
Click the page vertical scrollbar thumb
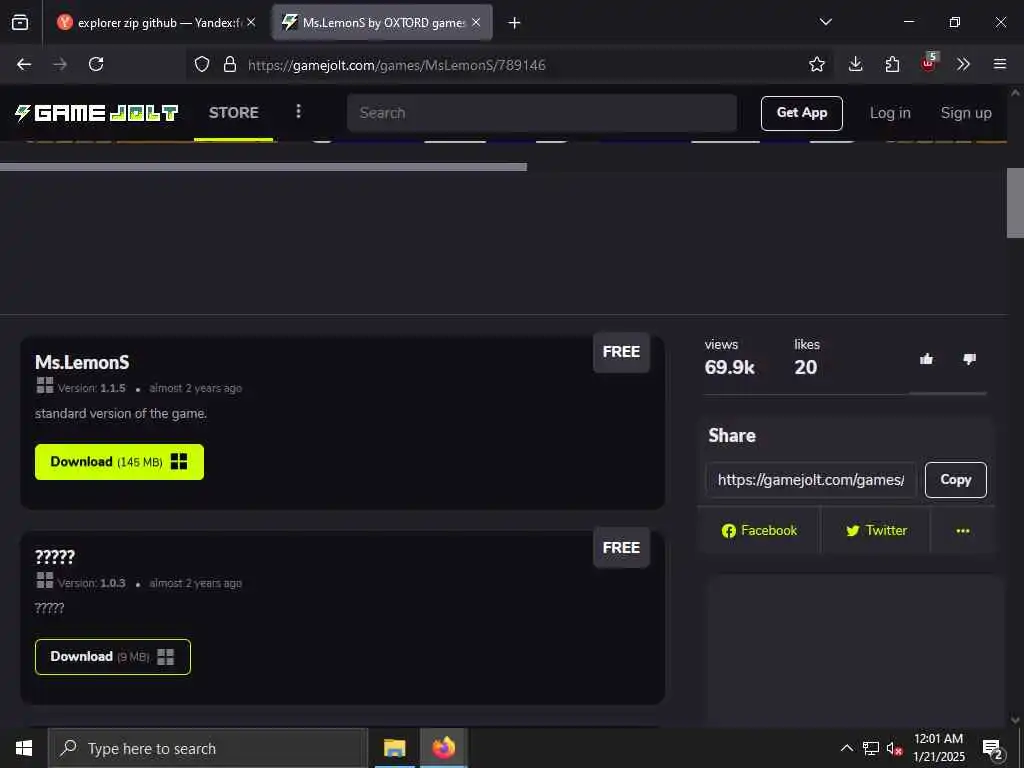[x=1015, y=203]
